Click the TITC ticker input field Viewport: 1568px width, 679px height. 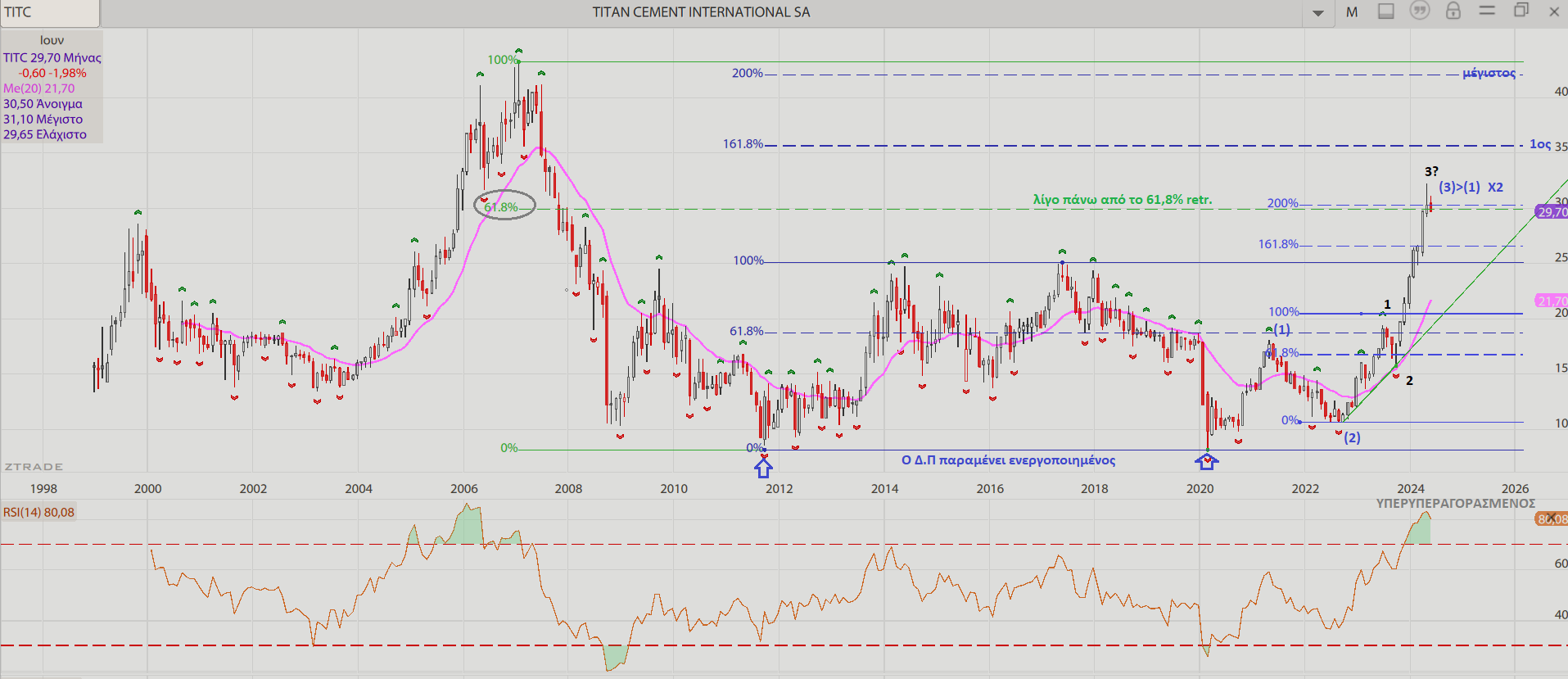(x=50, y=12)
